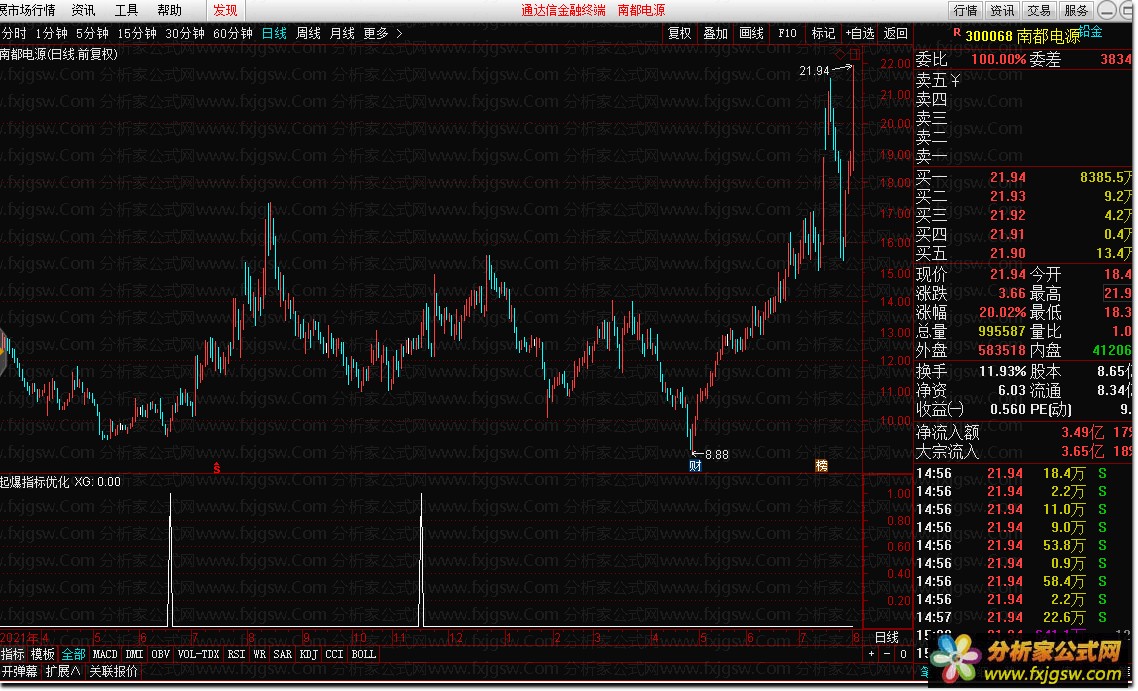1138x691 pixels.
Task: Switch to the 发现 tab
Action: (225, 10)
